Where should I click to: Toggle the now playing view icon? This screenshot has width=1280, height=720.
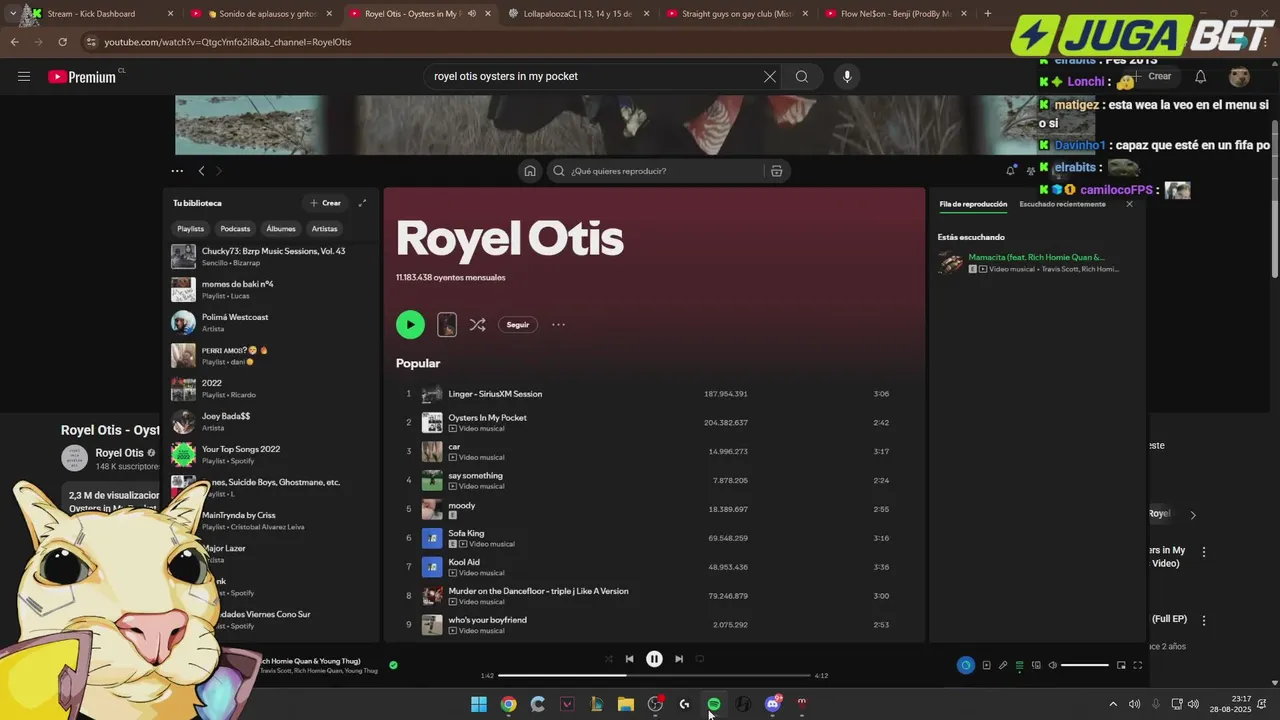[986, 665]
